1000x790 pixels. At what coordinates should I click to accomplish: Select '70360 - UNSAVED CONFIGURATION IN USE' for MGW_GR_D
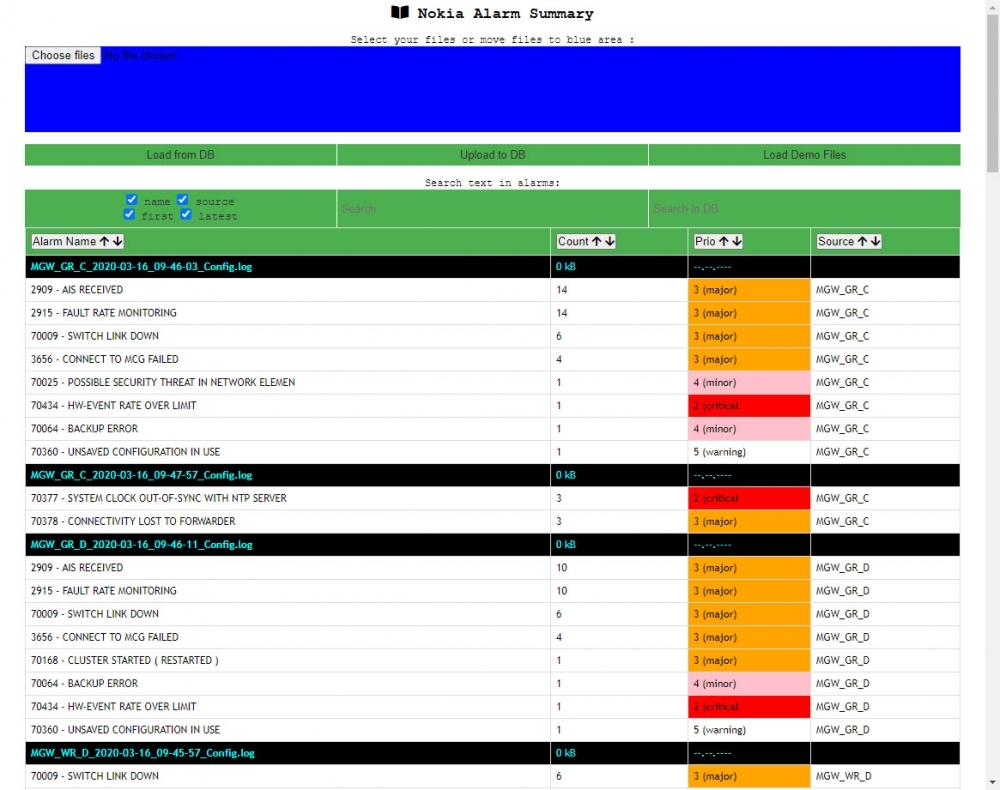[125, 730]
